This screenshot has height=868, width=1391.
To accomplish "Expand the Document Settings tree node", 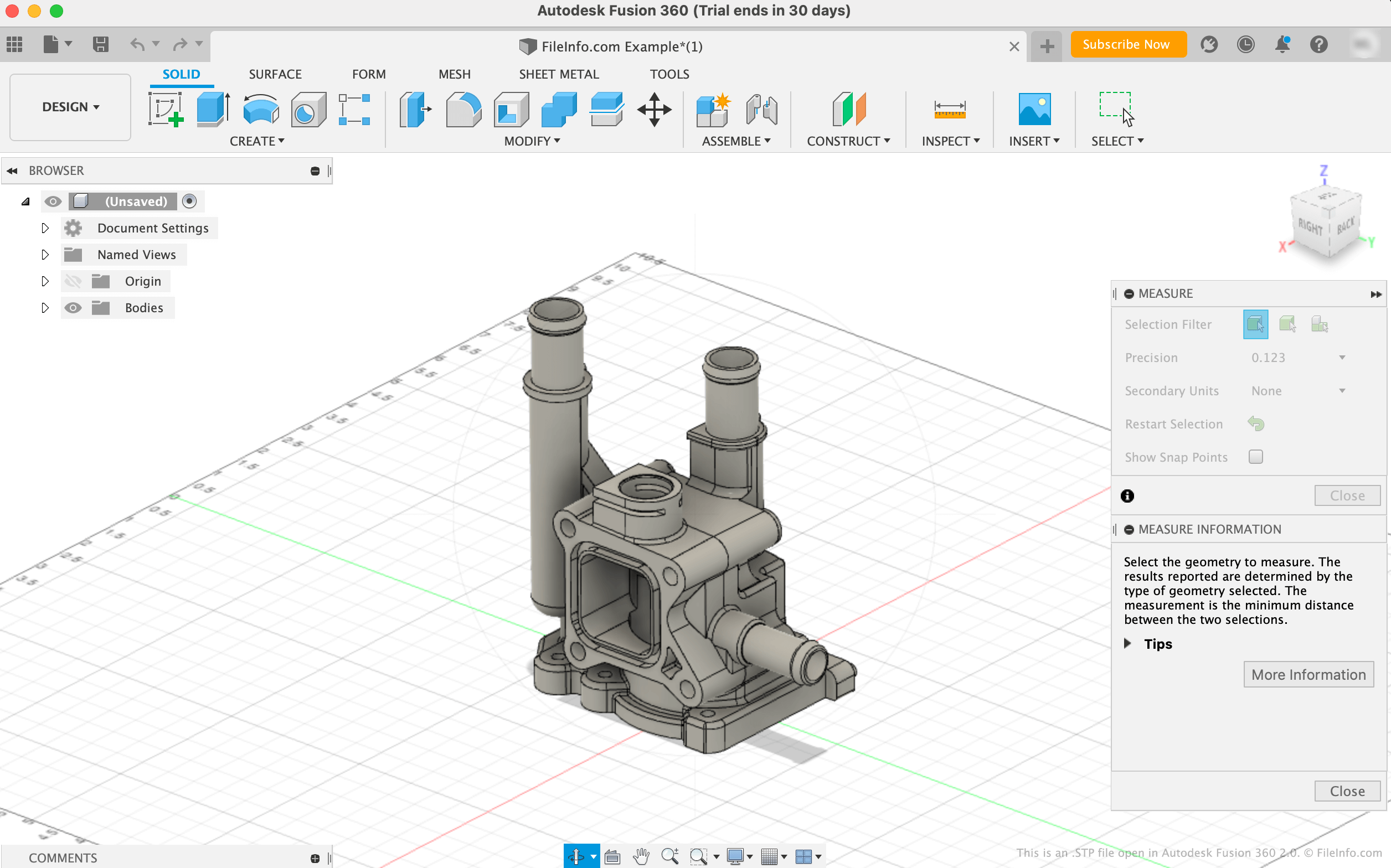I will [x=45, y=228].
